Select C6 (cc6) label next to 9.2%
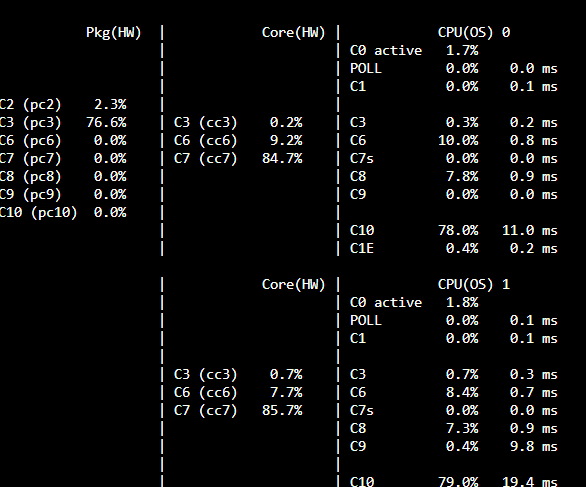This screenshot has width=586, height=487. [x=206, y=141]
